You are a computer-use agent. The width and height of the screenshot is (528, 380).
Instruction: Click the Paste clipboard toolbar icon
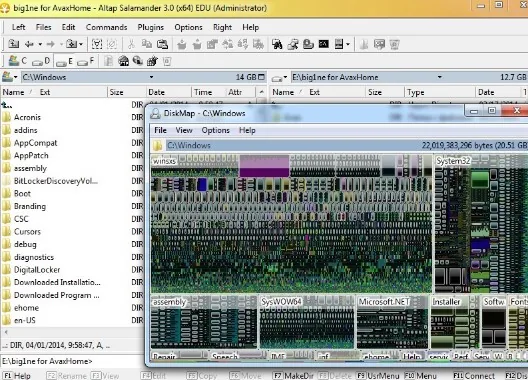(x=162, y=44)
